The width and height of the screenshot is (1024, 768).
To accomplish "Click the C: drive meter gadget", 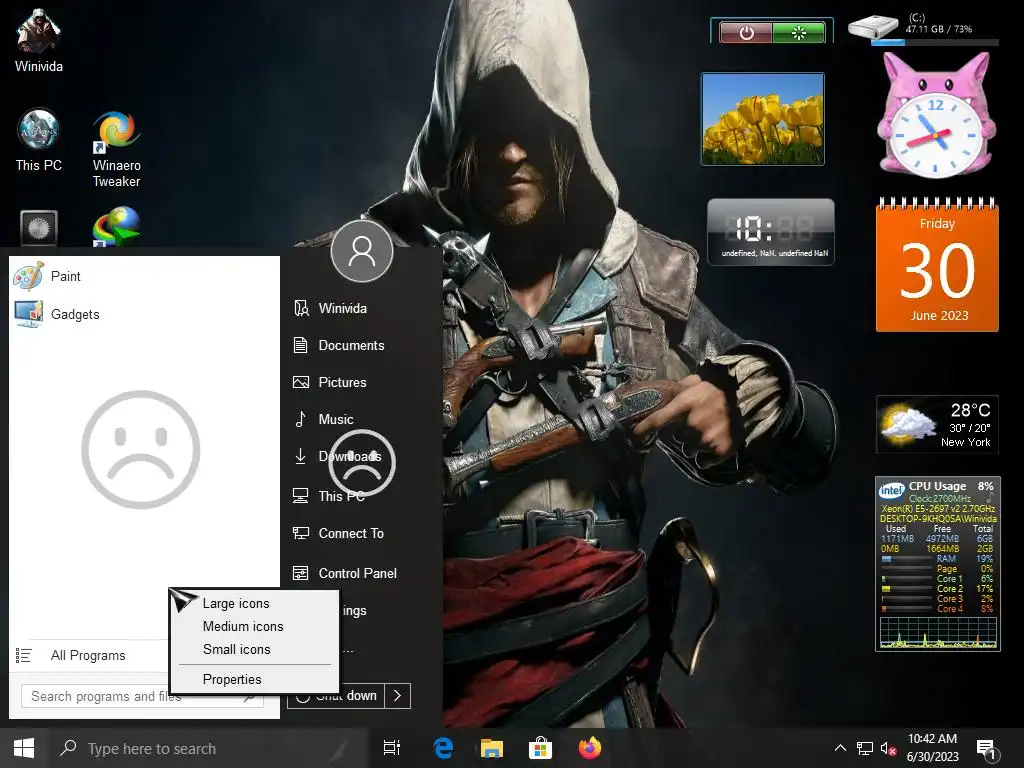I will 923,30.
